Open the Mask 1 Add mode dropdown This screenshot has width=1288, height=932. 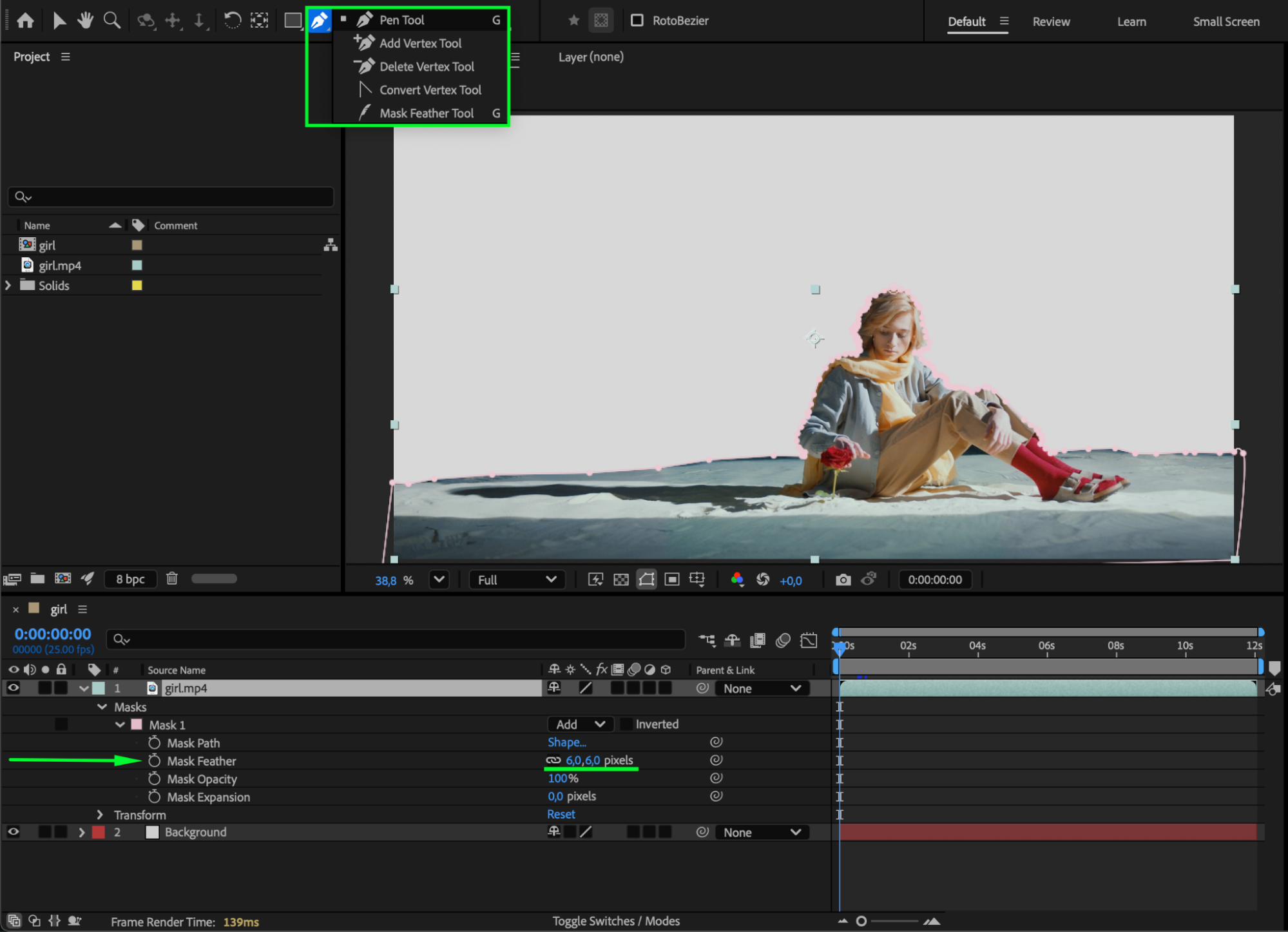tap(580, 724)
